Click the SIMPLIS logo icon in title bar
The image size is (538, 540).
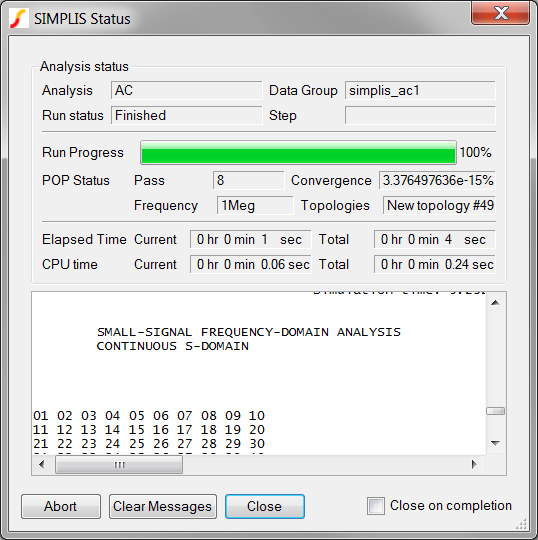[18, 19]
